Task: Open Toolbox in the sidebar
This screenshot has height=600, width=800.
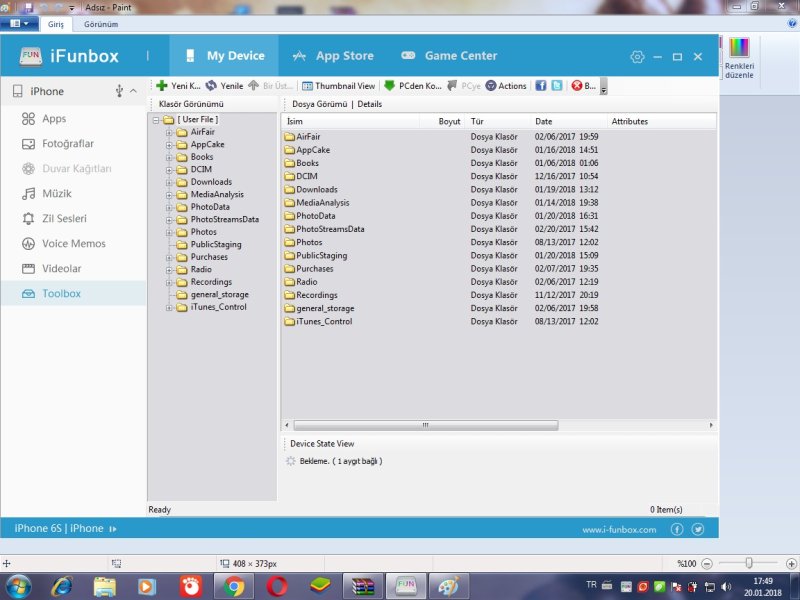Action: pos(61,294)
